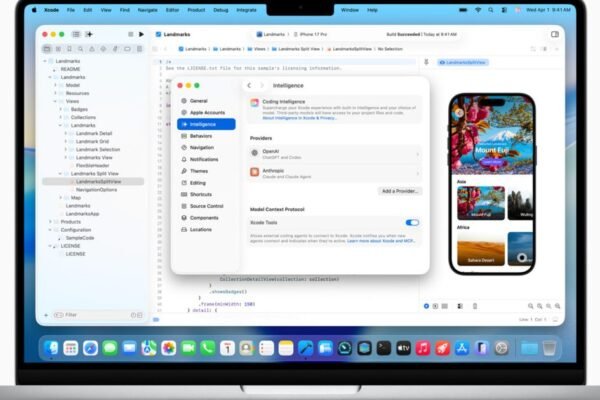Hide the navigator sidebar using the toolbar icon
The width and height of the screenshot is (600, 400).
point(76,34)
